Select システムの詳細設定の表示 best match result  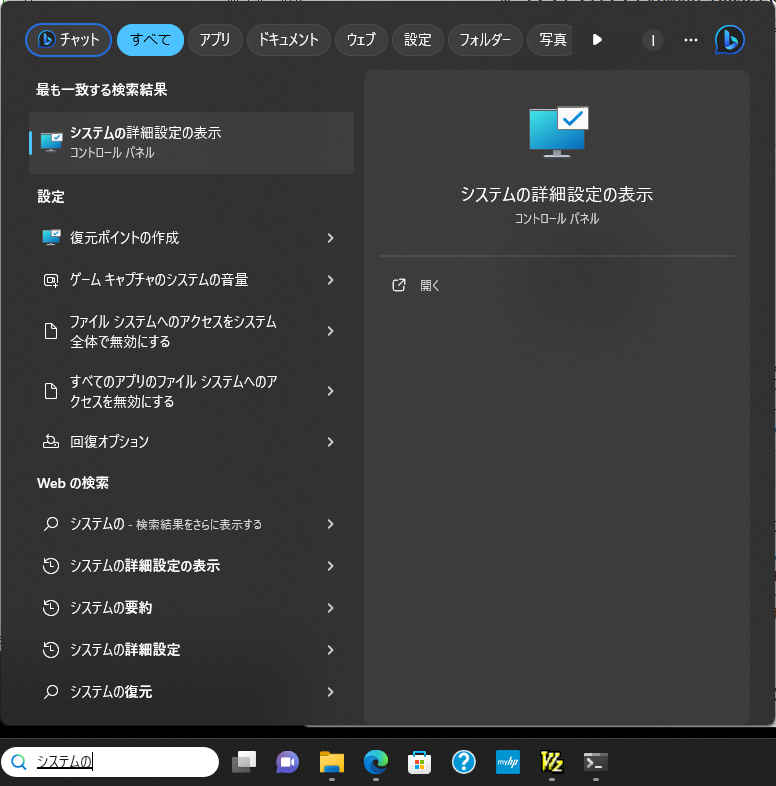[x=191, y=142]
